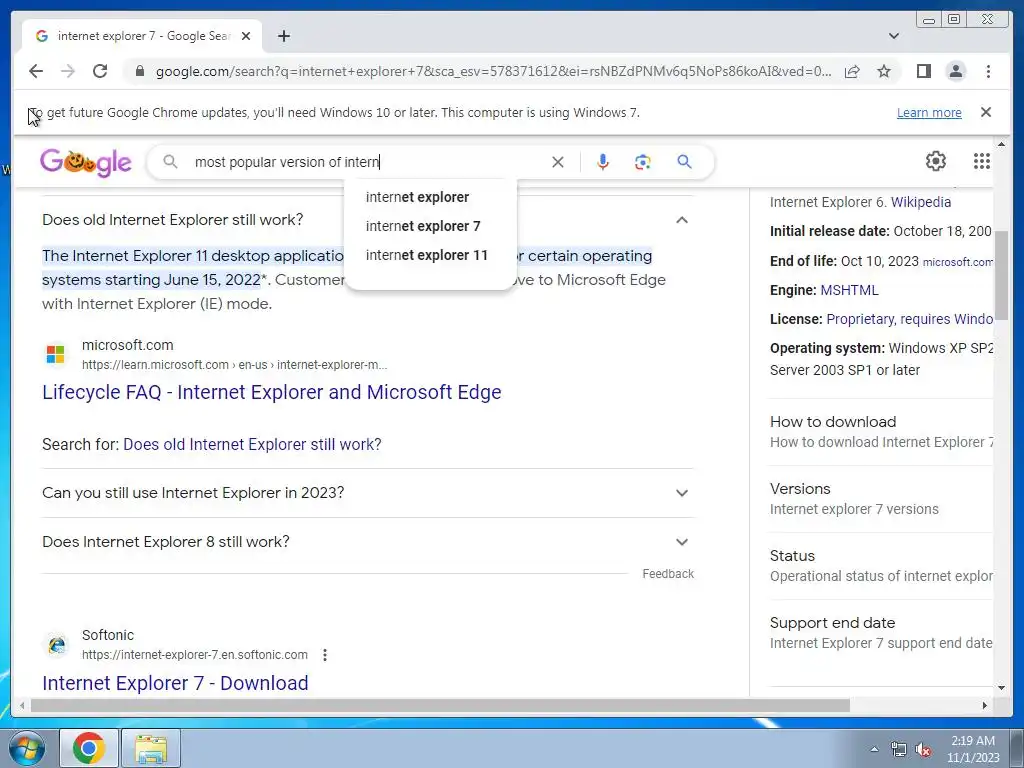Bookmark this tab with star icon
Image resolution: width=1024 pixels, height=768 pixels.
pyautogui.click(x=884, y=71)
